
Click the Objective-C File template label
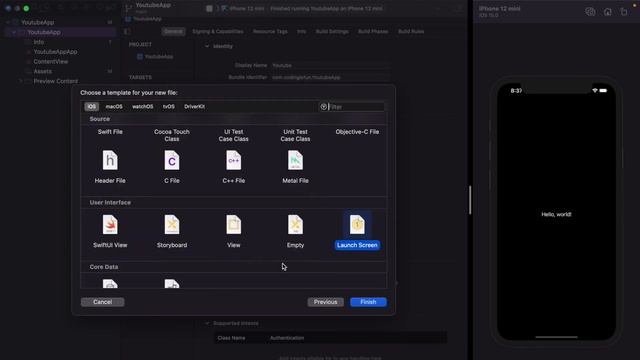357,132
